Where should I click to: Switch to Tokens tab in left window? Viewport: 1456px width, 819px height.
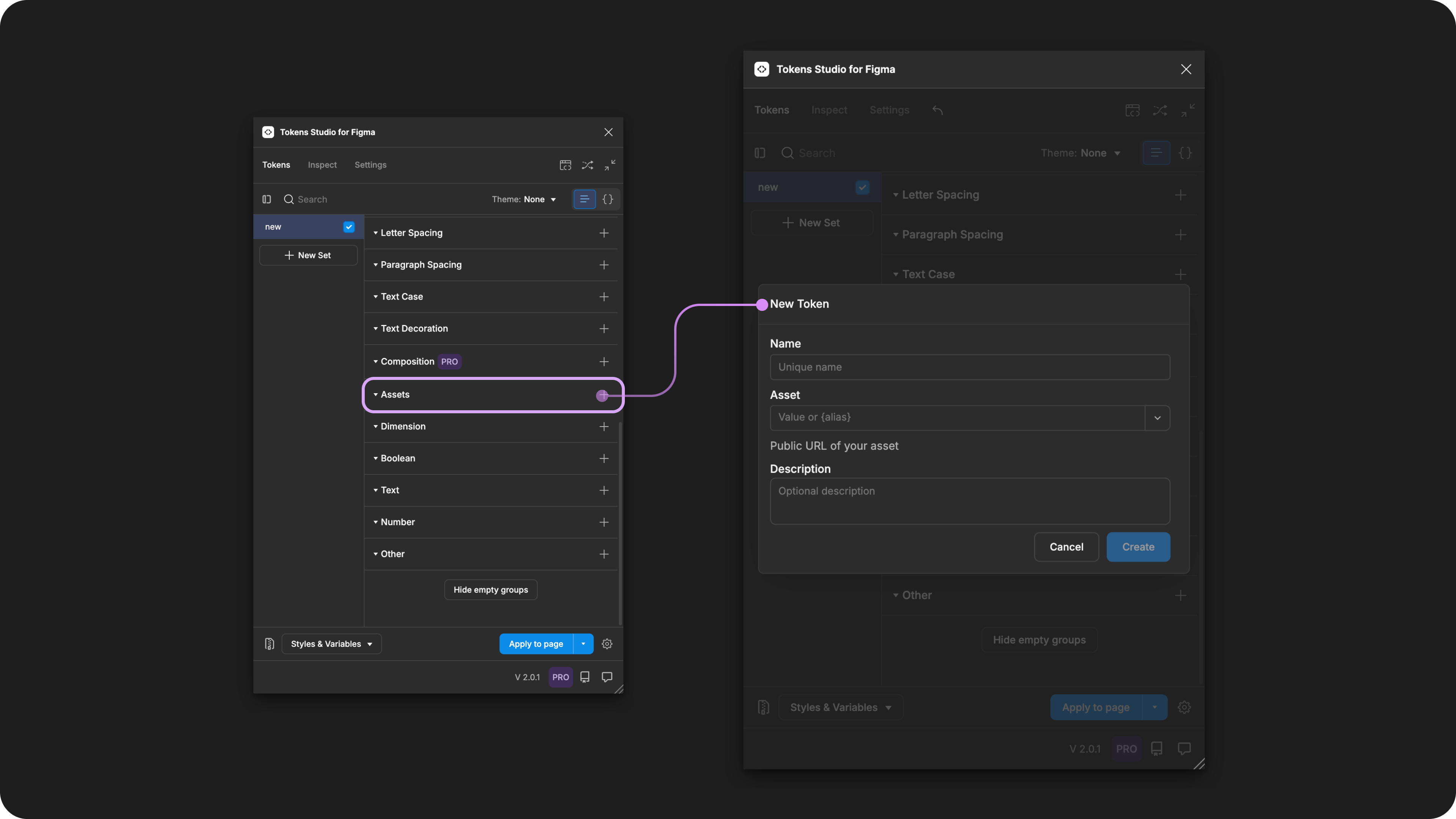(x=276, y=165)
